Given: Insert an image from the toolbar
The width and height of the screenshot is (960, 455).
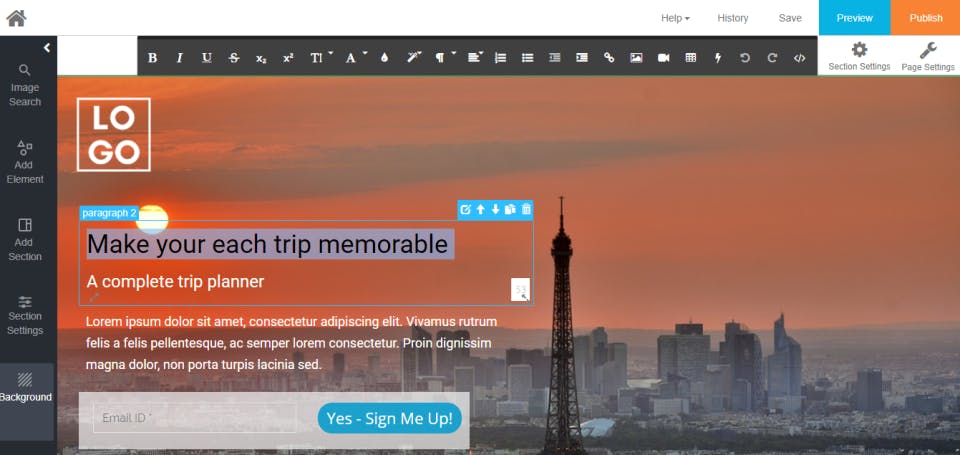Looking at the screenshot, I should pyautogui.click(x=636, y=58).
